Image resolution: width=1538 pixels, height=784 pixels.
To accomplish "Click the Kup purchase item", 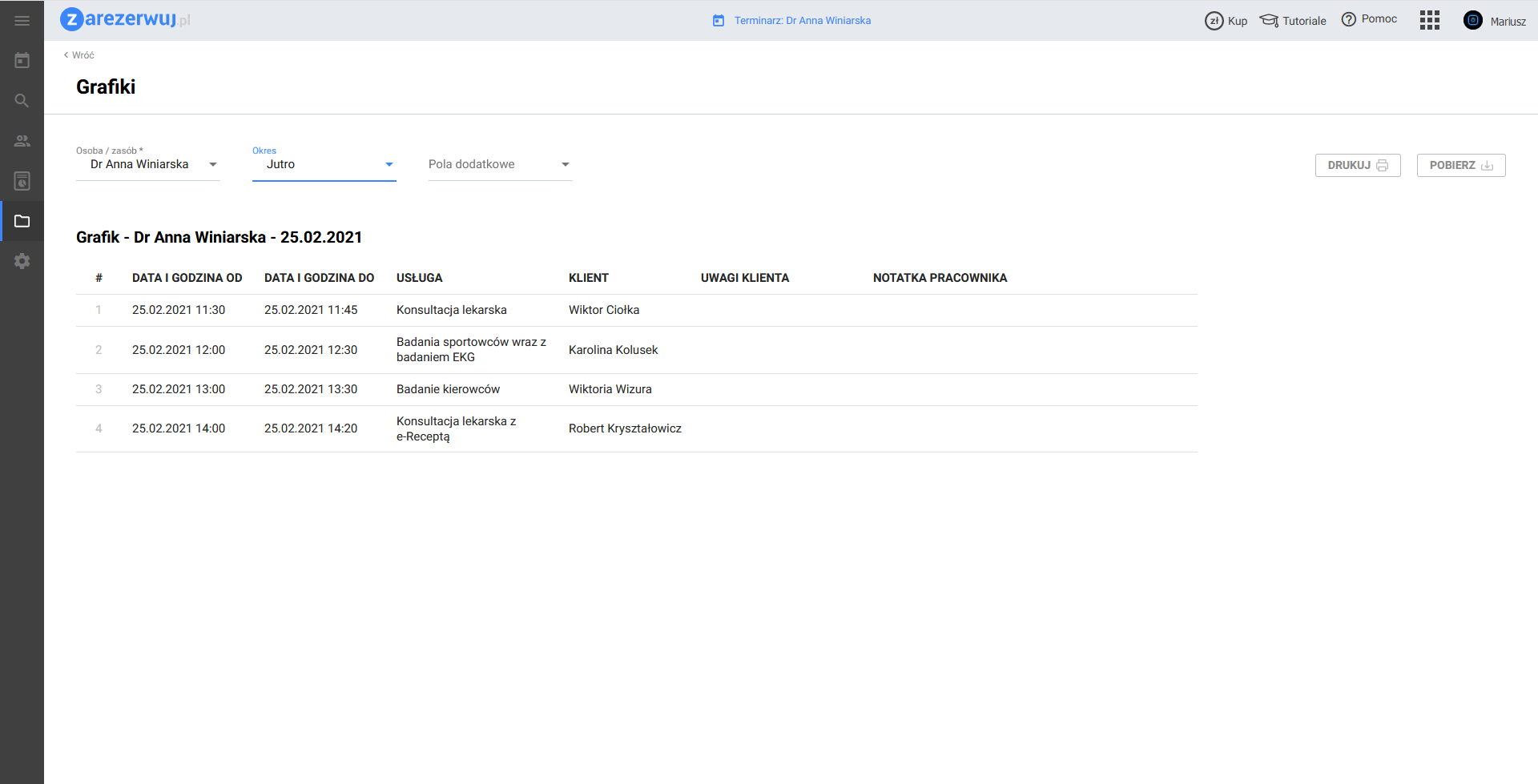I will point(1226,21).
